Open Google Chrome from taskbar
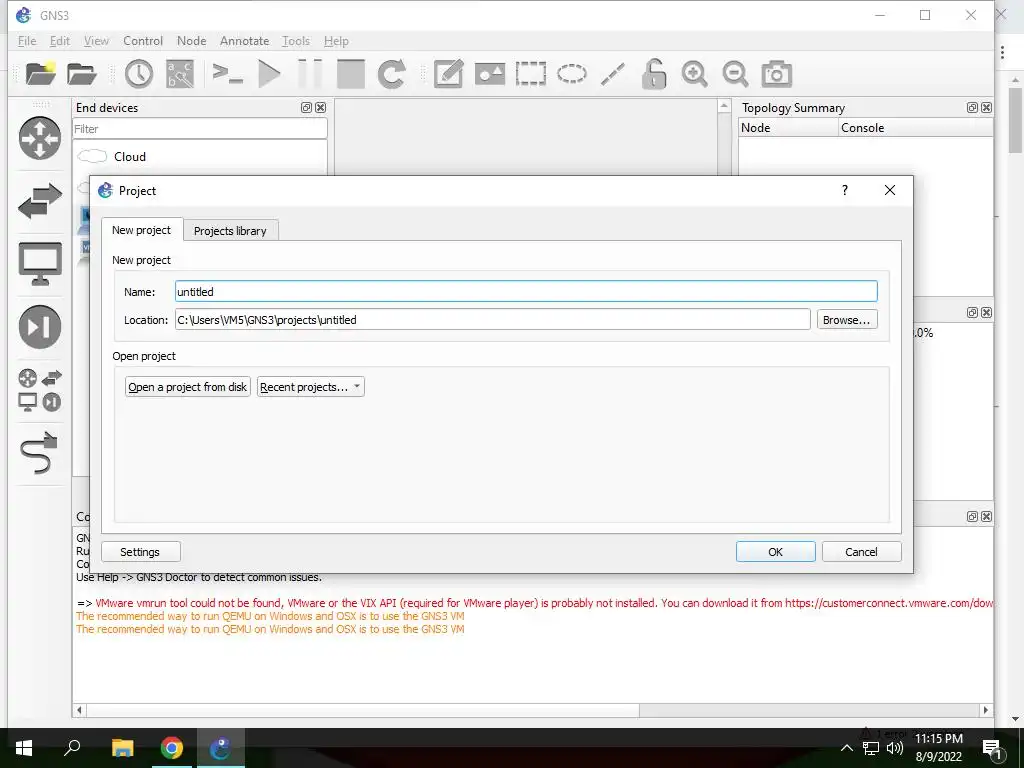Image resolution: width=1024 pixels, height=768 pixels. point(172,748)
